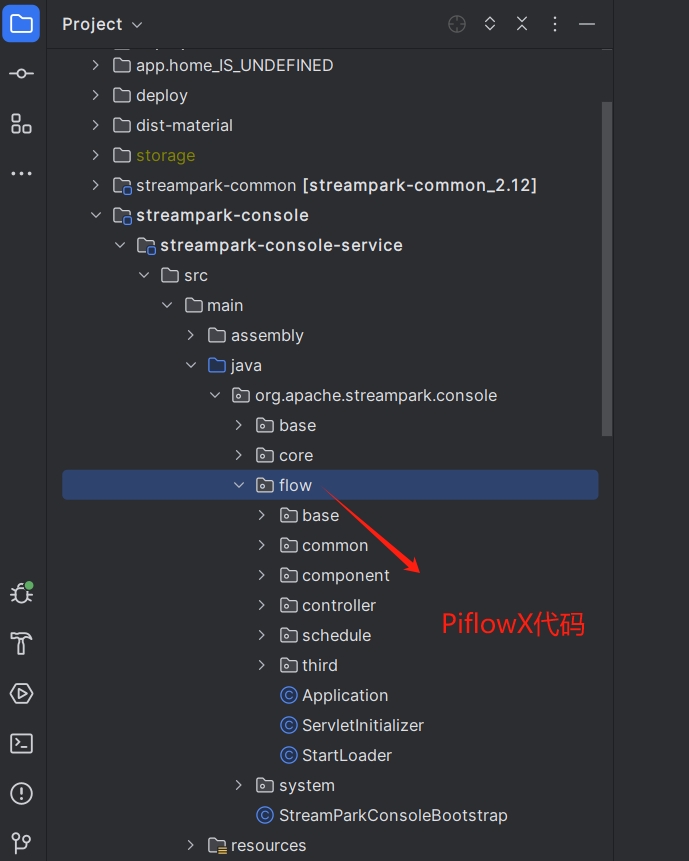The width and height of the screenshot is (689, 861).
Task: Open the Commit tool window icon
Action: (21, 74)
